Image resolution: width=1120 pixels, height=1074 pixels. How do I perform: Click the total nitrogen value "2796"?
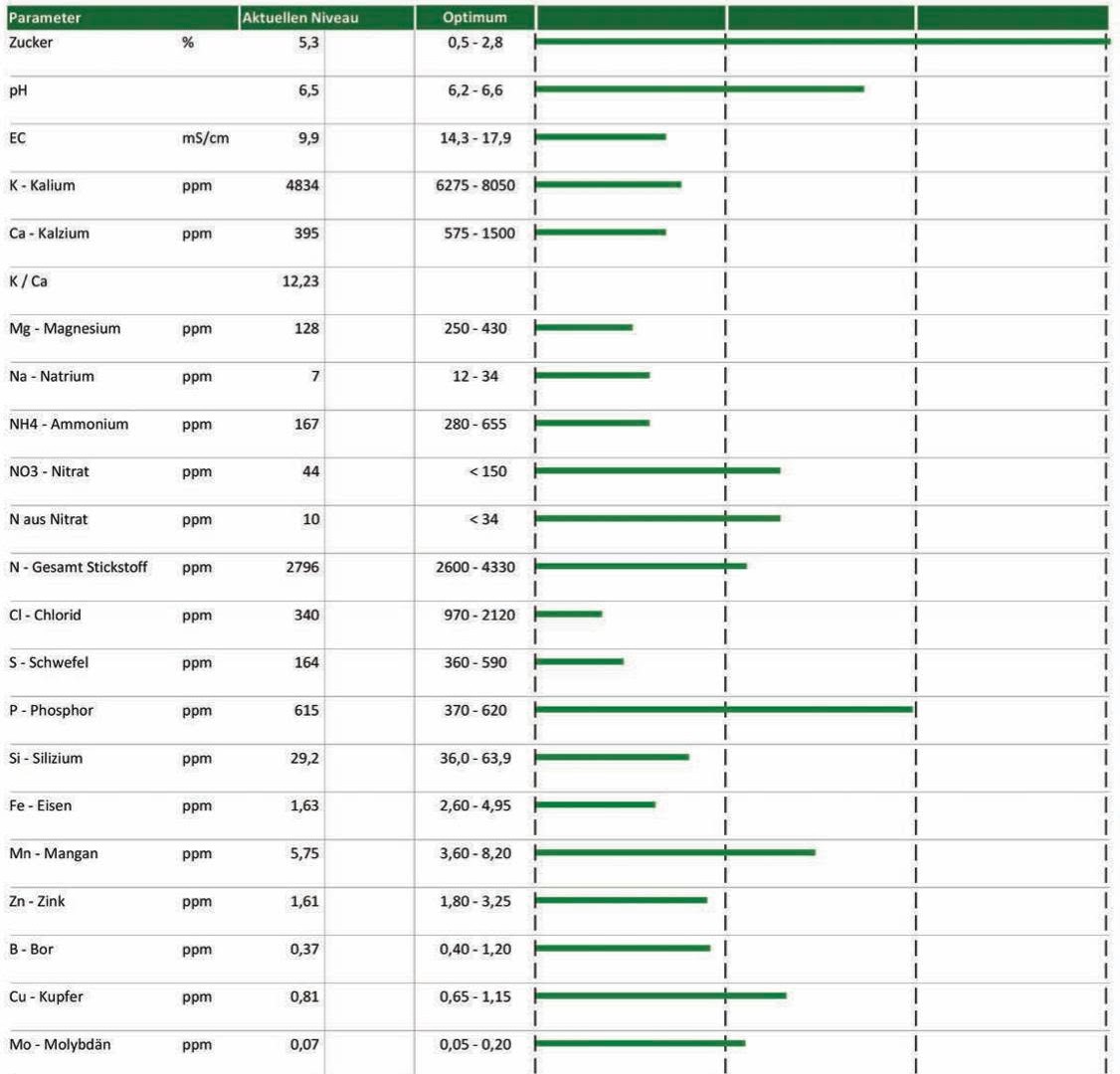pyautogui.click(x=302, y=567)
